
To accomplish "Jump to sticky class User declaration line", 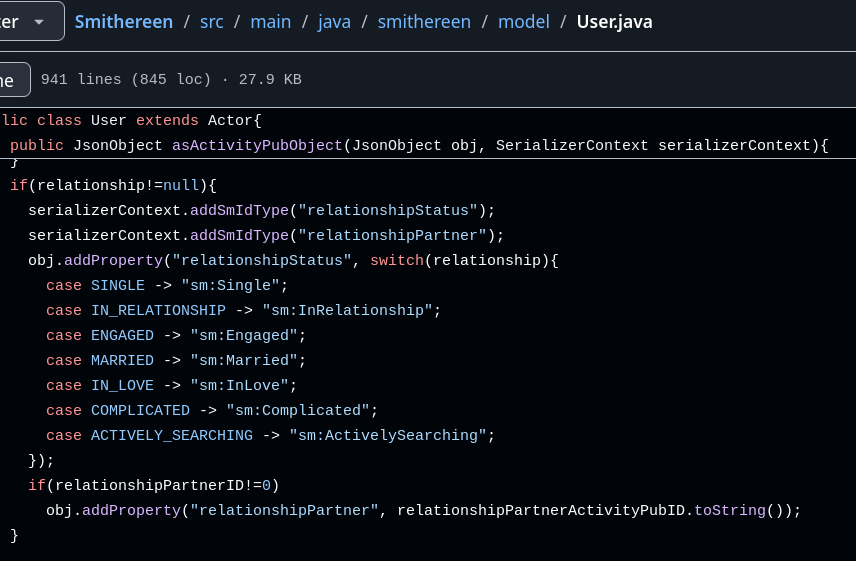I will pyautogui.click(x=130, y=120).
